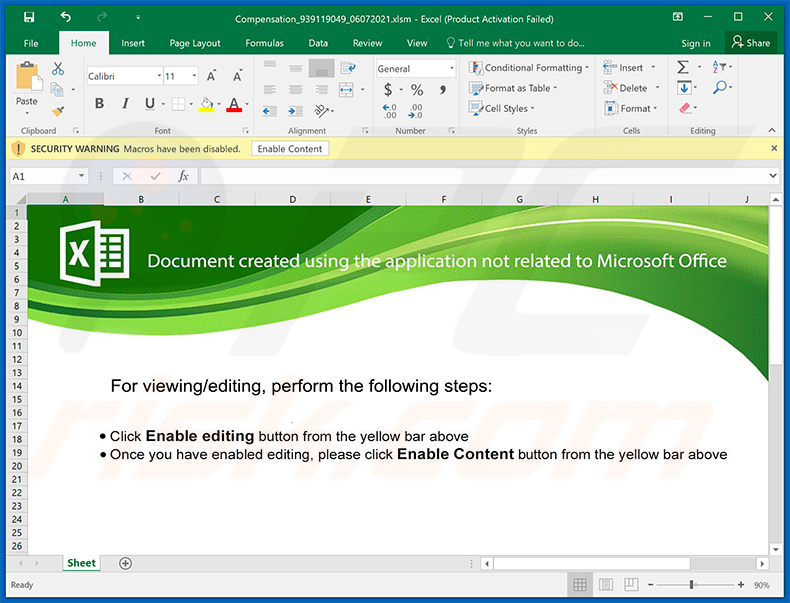Click the Tell me what you want field
Viewport: 790px width, 603px height.
tap(516, 43)
